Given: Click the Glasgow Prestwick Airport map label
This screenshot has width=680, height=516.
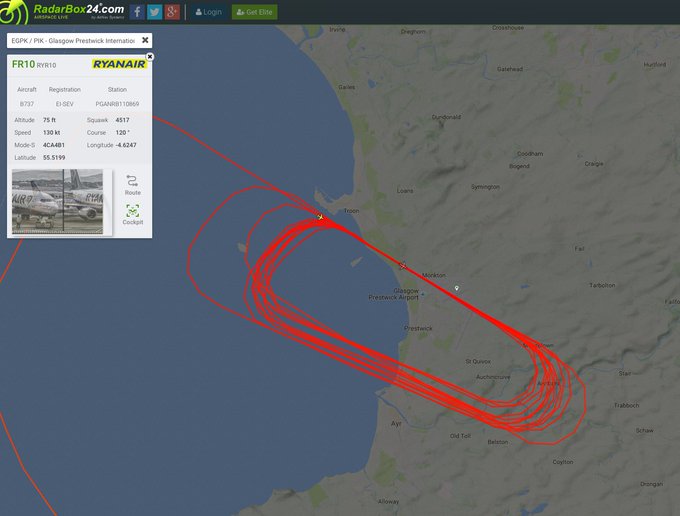Looking at the screenshot, I should 394,294.
